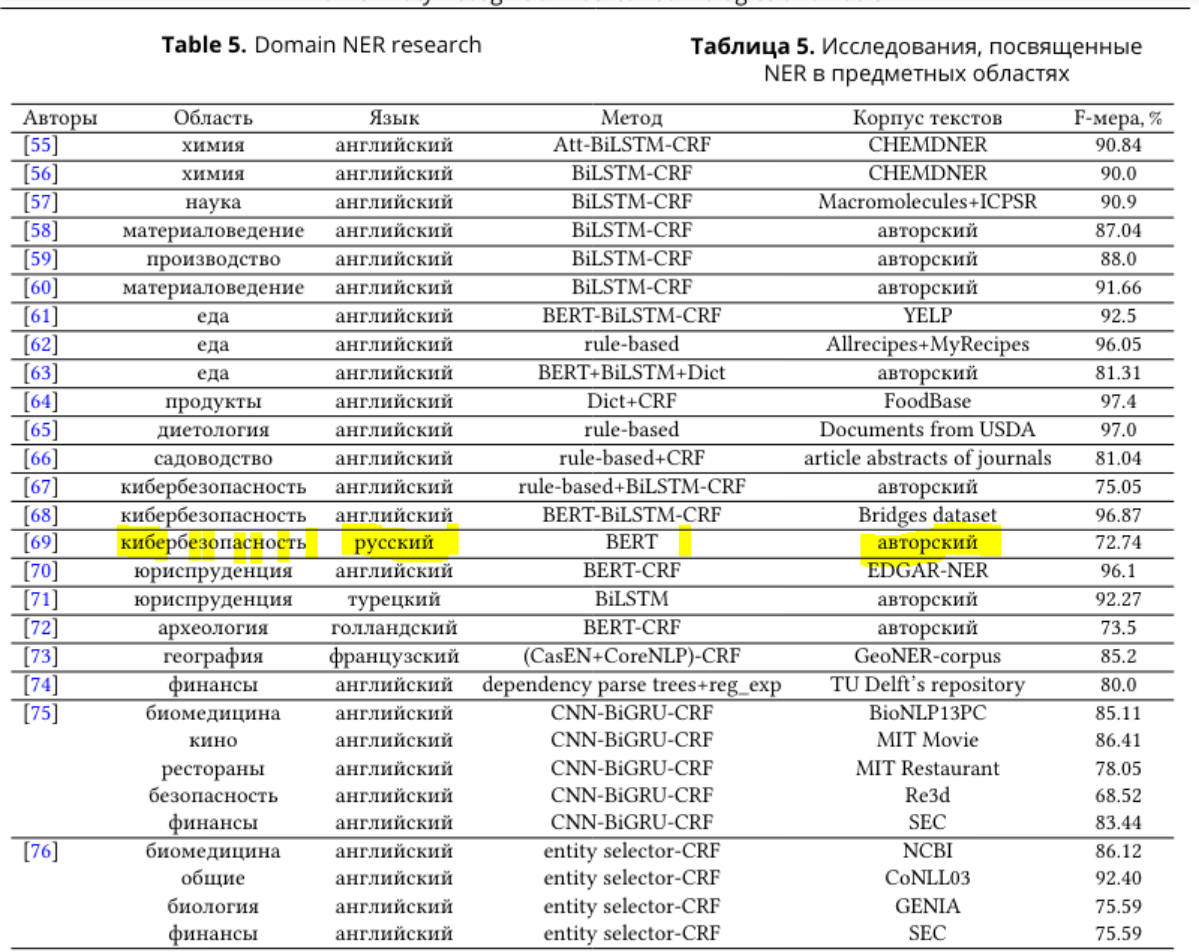1199x952 pixels.
Task: Click the 'Table 5. Domain NER research' caption
Action: 321,45
